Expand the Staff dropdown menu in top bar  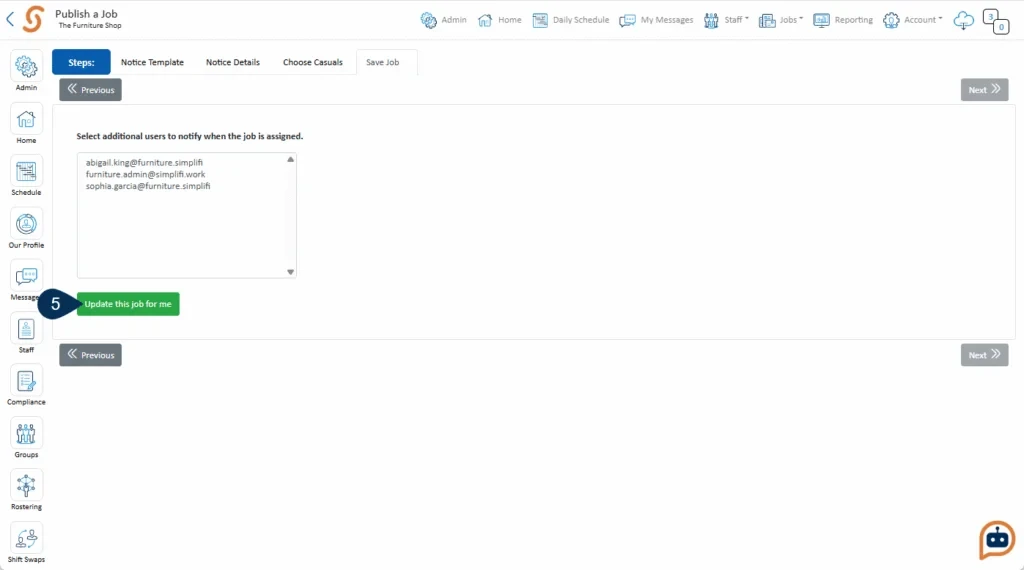726,20
